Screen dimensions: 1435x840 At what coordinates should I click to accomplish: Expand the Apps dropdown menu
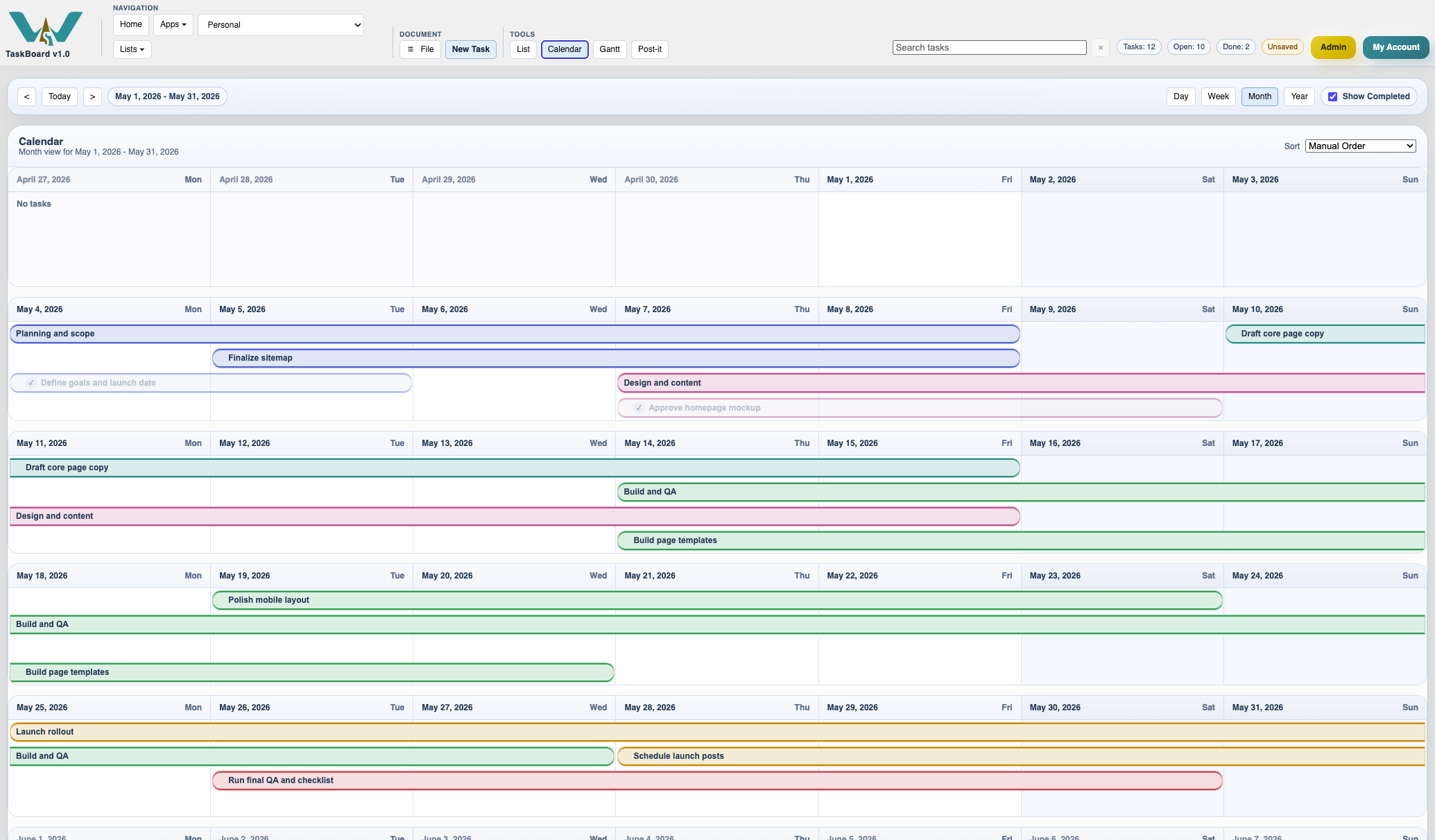(x=173, y=24)
